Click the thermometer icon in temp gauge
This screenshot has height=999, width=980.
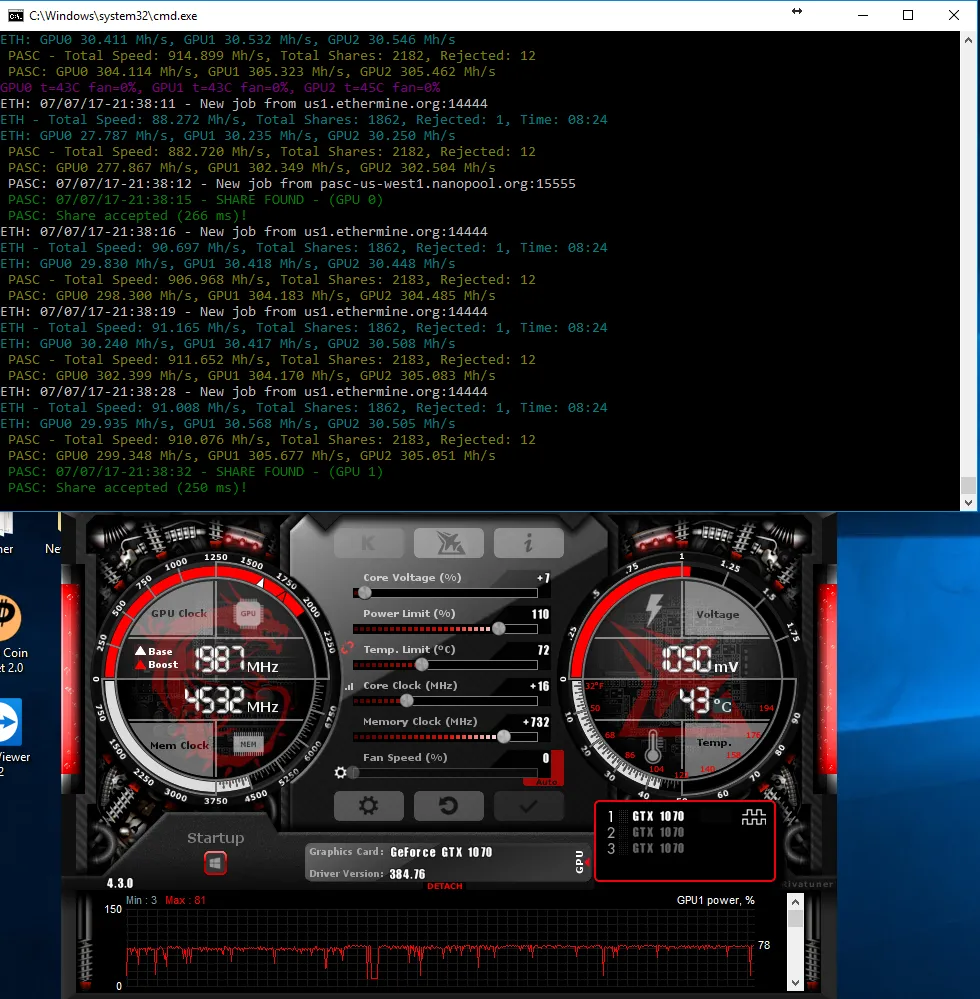click(x=652, y=747)
